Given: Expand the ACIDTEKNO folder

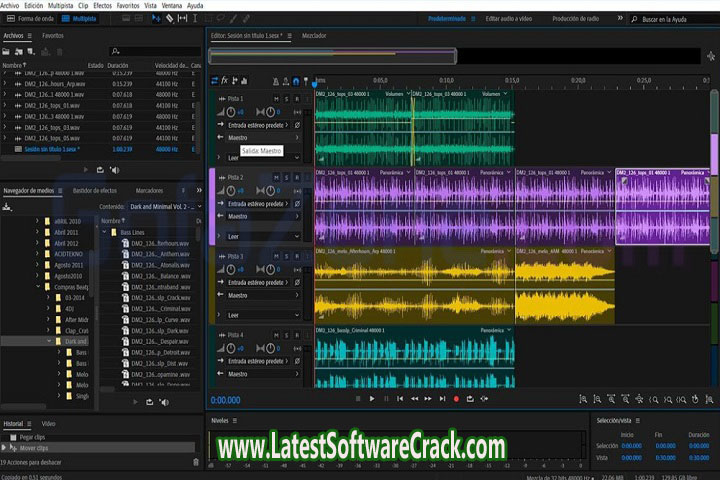Looking at the screenshot, I should [x=38, y=254].
